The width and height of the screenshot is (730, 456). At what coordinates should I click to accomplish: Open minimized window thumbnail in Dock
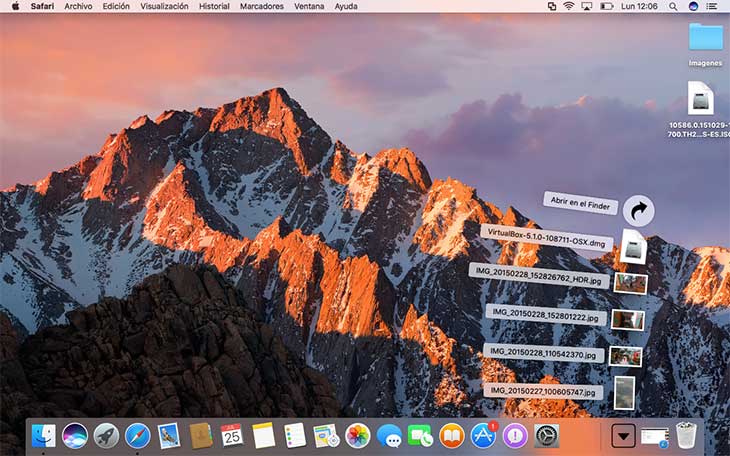tap(655, 437)
